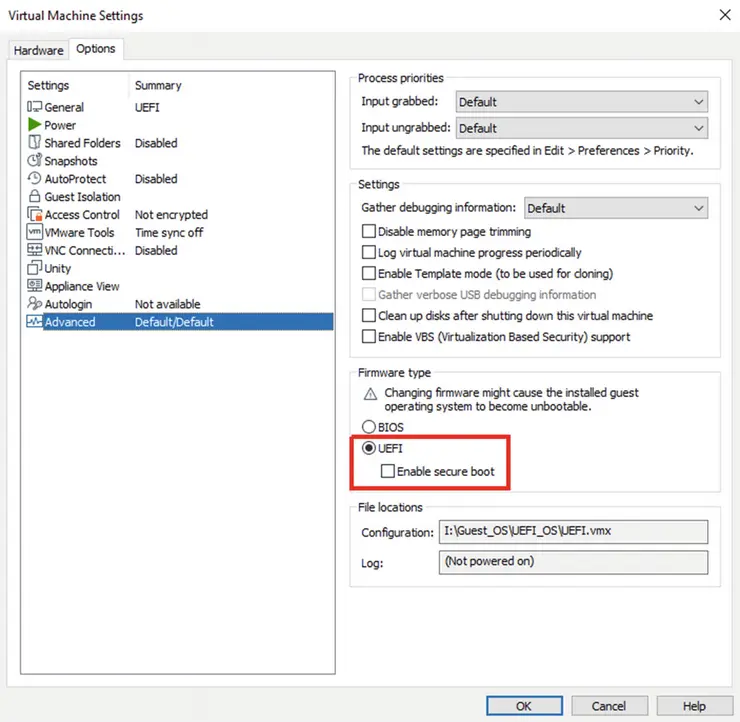Open the Input grabbed priority dropdown

click(581, 102)
